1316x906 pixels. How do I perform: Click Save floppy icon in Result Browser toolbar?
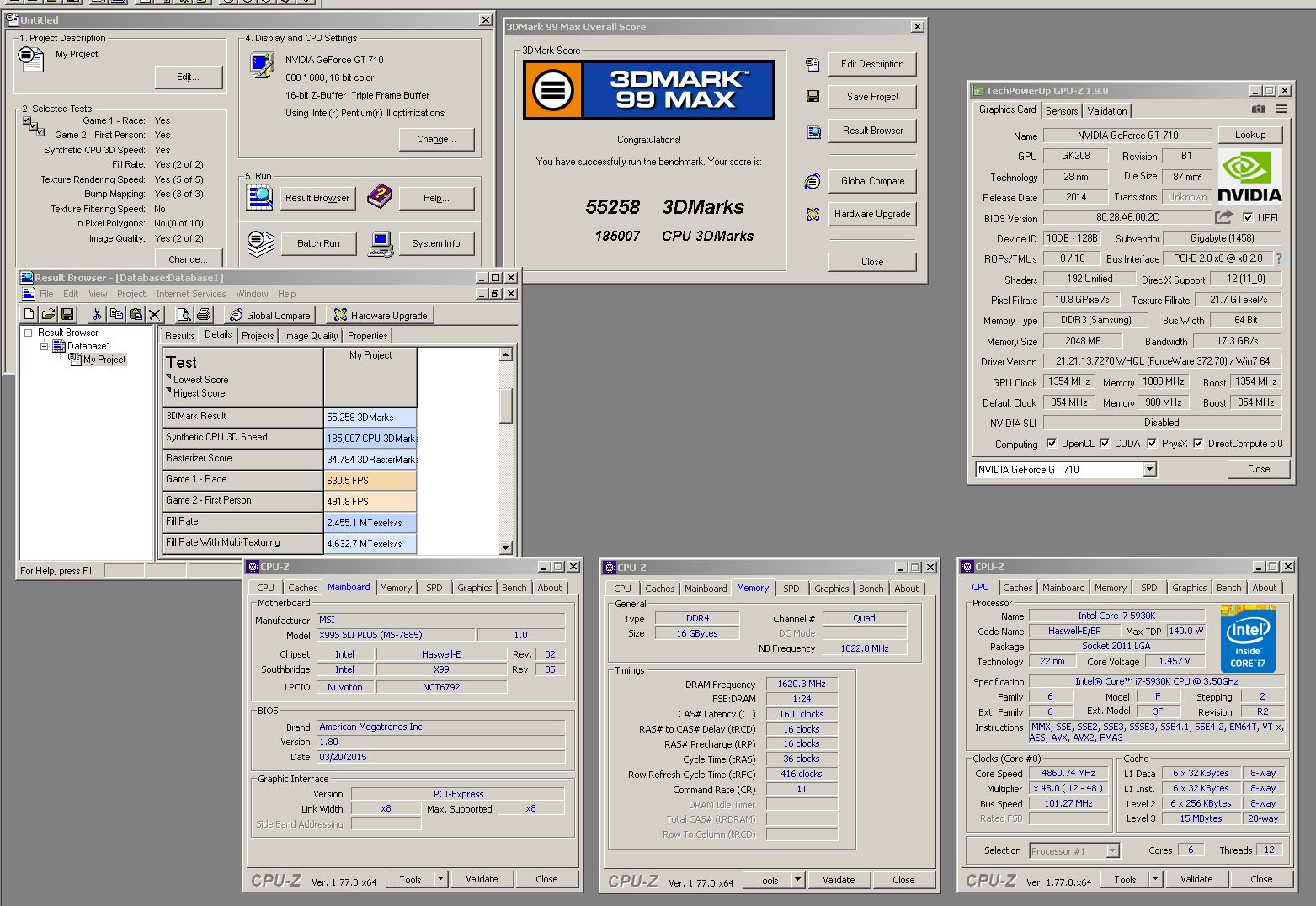point(67,314)
